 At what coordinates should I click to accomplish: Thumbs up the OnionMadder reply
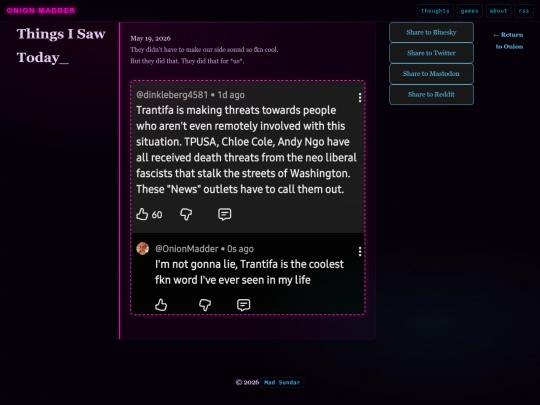point(161,305)
